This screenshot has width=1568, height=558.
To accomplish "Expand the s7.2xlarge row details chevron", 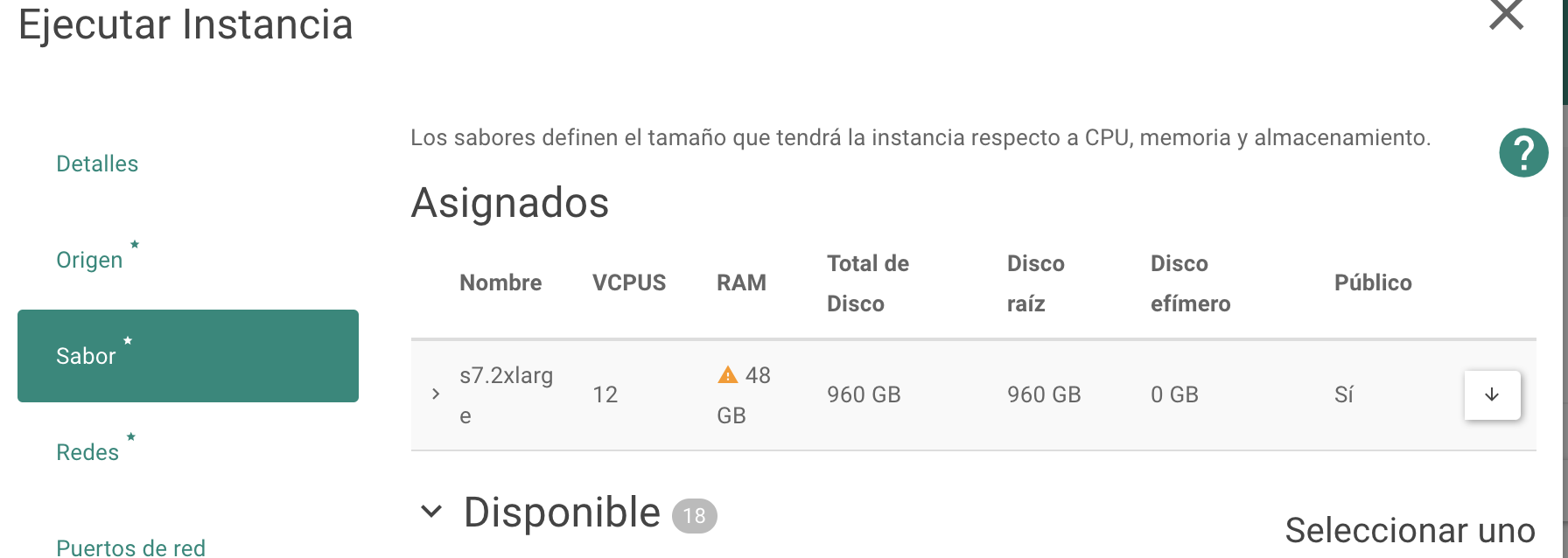I will coord(435,394).
